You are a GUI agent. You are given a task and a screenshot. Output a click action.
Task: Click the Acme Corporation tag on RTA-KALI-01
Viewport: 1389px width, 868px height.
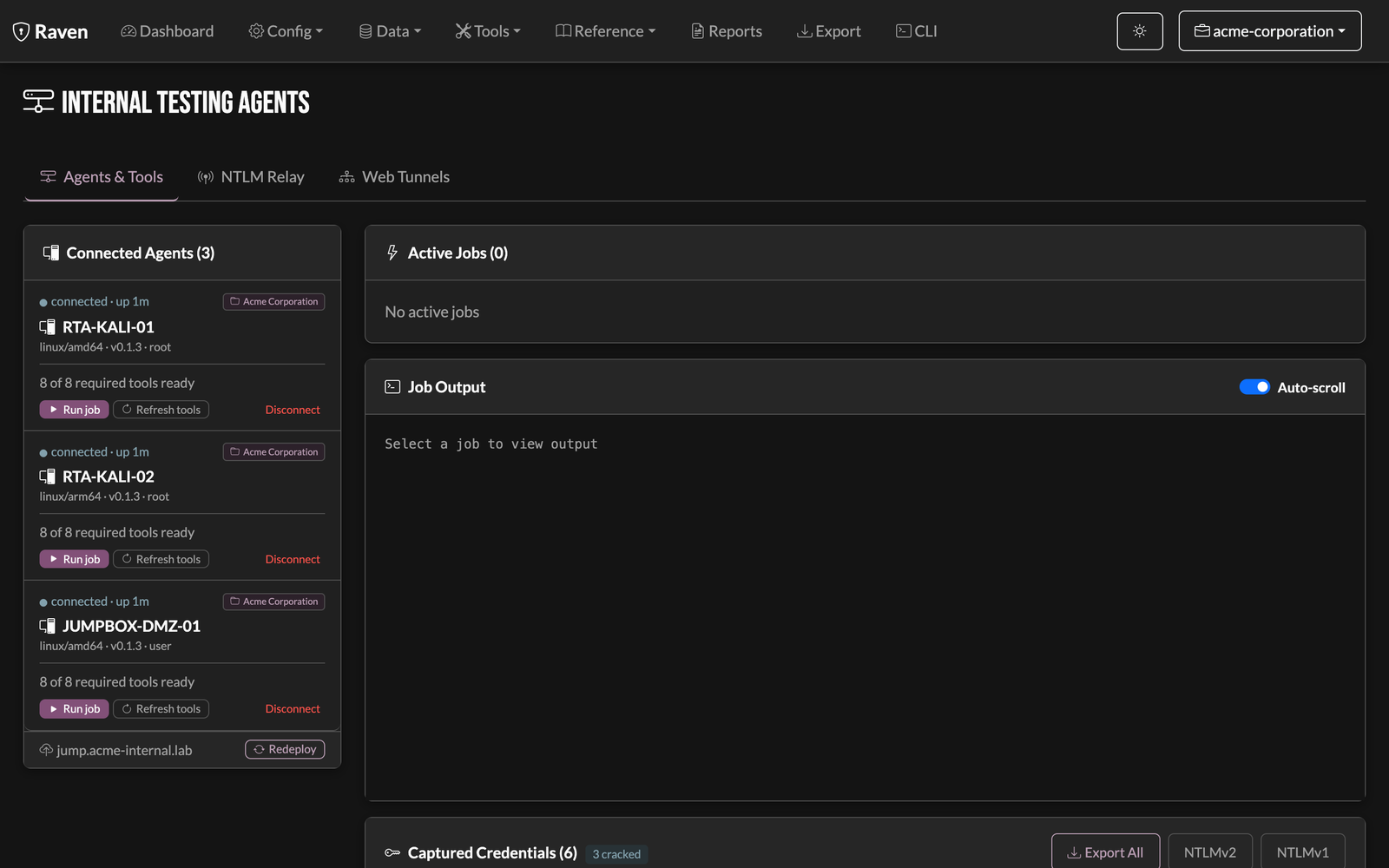pyautogui.click(x=273, y=301)
